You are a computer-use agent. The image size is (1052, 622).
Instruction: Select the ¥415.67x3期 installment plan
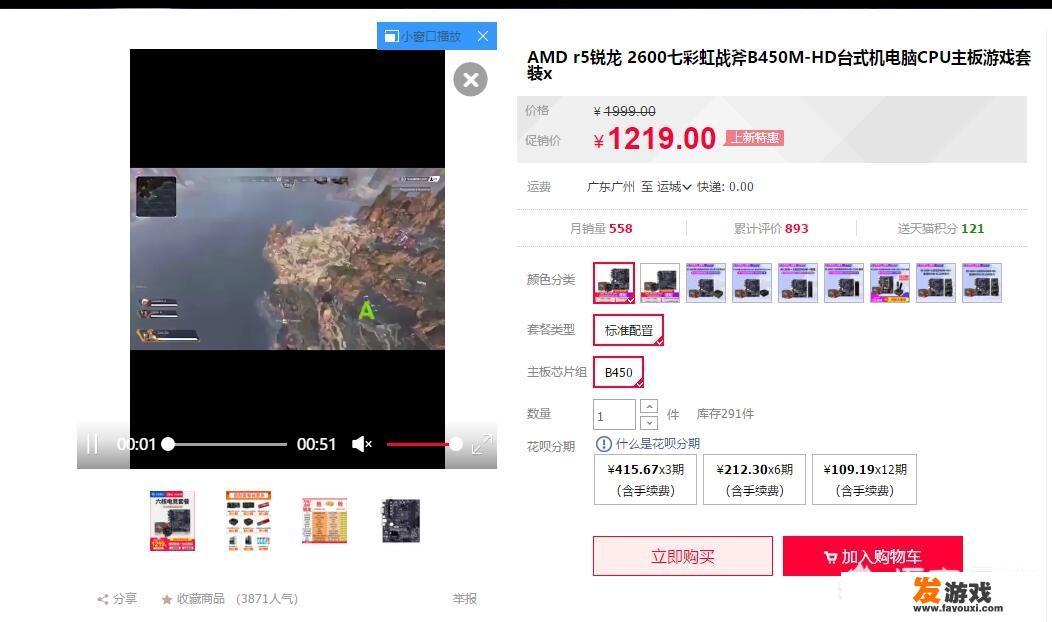pyautogui.click(x=645, y=480)
